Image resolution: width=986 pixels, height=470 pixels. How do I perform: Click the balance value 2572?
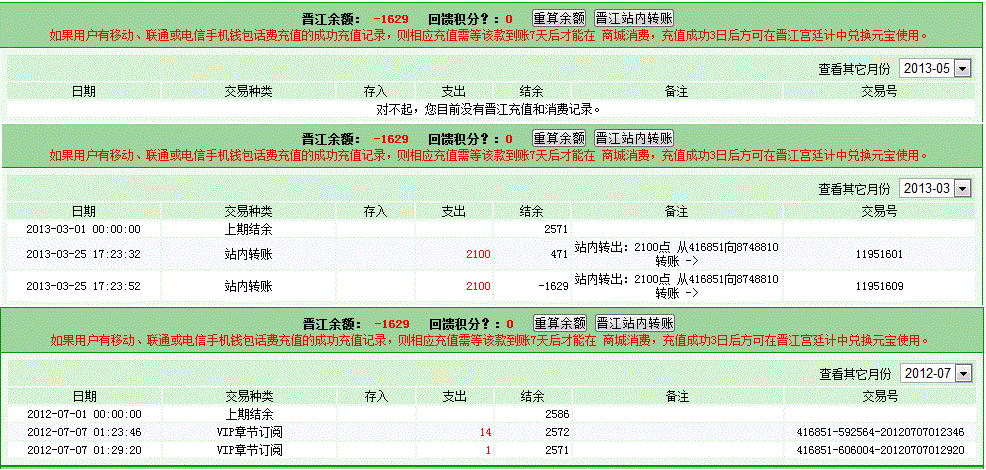(558, 432)
